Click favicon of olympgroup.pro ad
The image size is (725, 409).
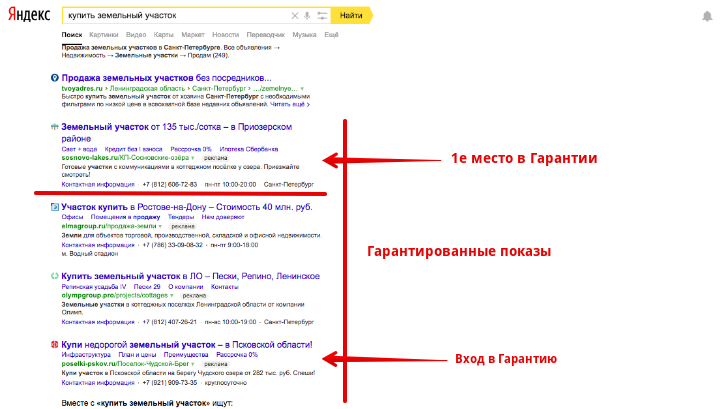pos(55,276)
